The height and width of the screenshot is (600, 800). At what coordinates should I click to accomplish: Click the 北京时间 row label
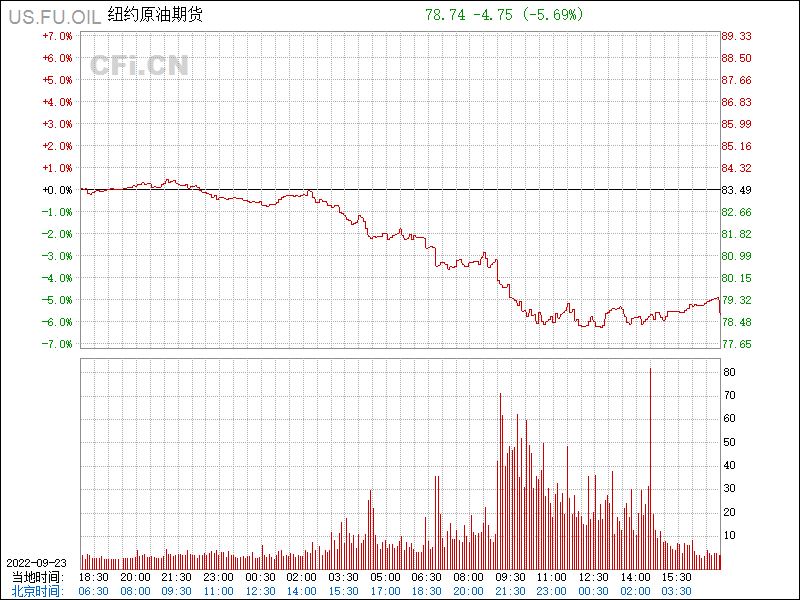point(36,591)
